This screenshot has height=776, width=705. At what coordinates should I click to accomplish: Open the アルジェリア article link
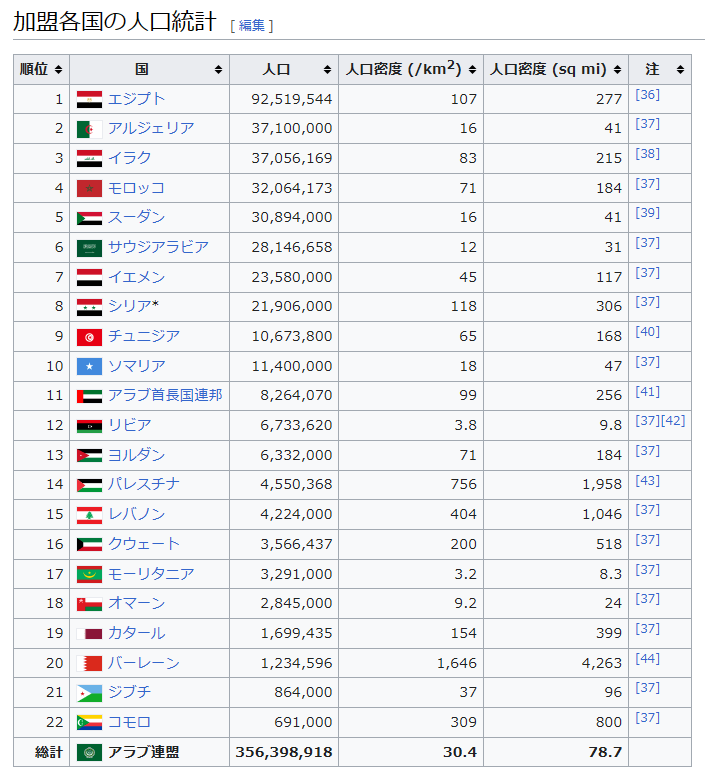pyautogui.click(x=151, y=128)
